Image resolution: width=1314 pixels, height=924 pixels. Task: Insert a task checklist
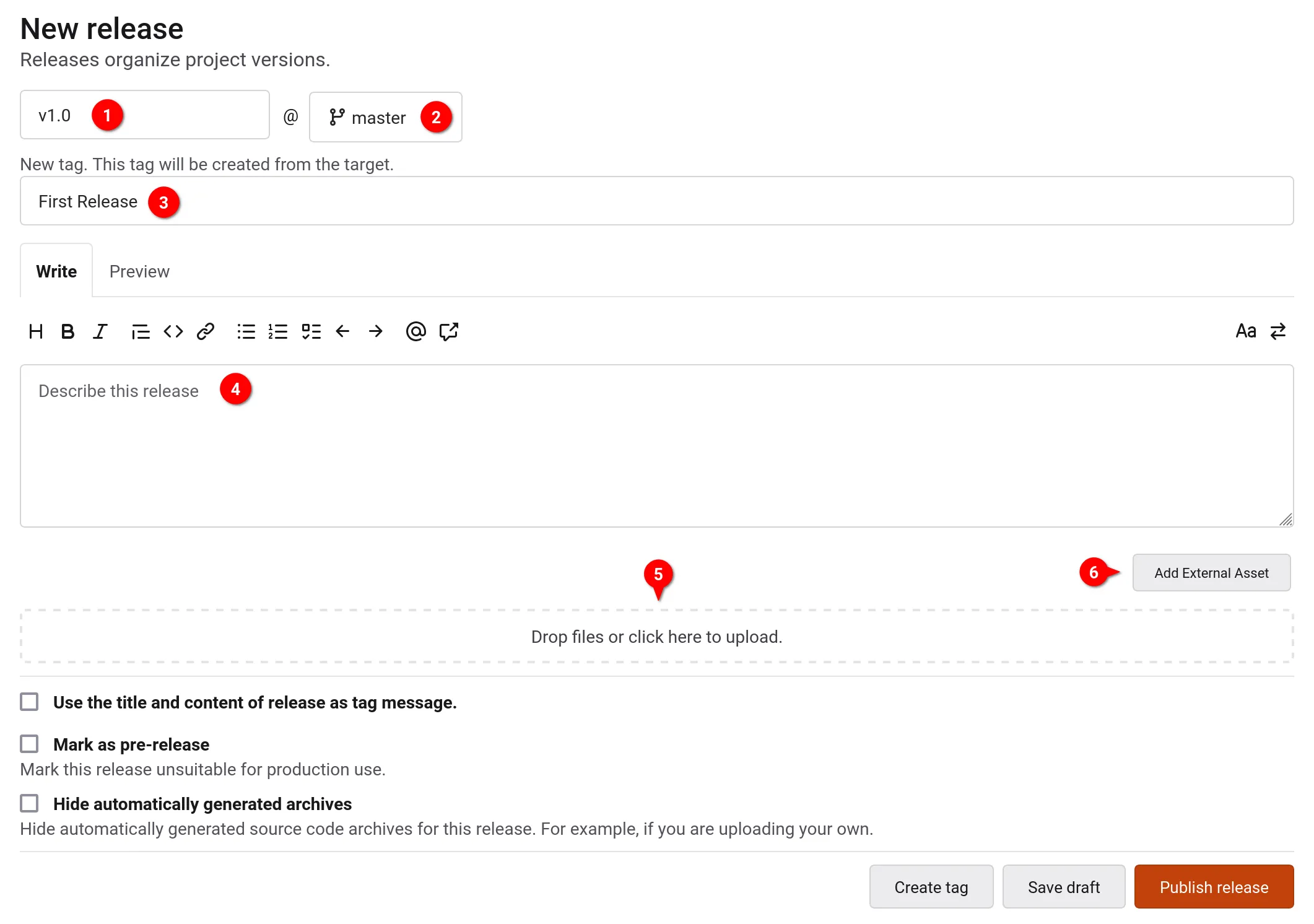pos(311,332)
